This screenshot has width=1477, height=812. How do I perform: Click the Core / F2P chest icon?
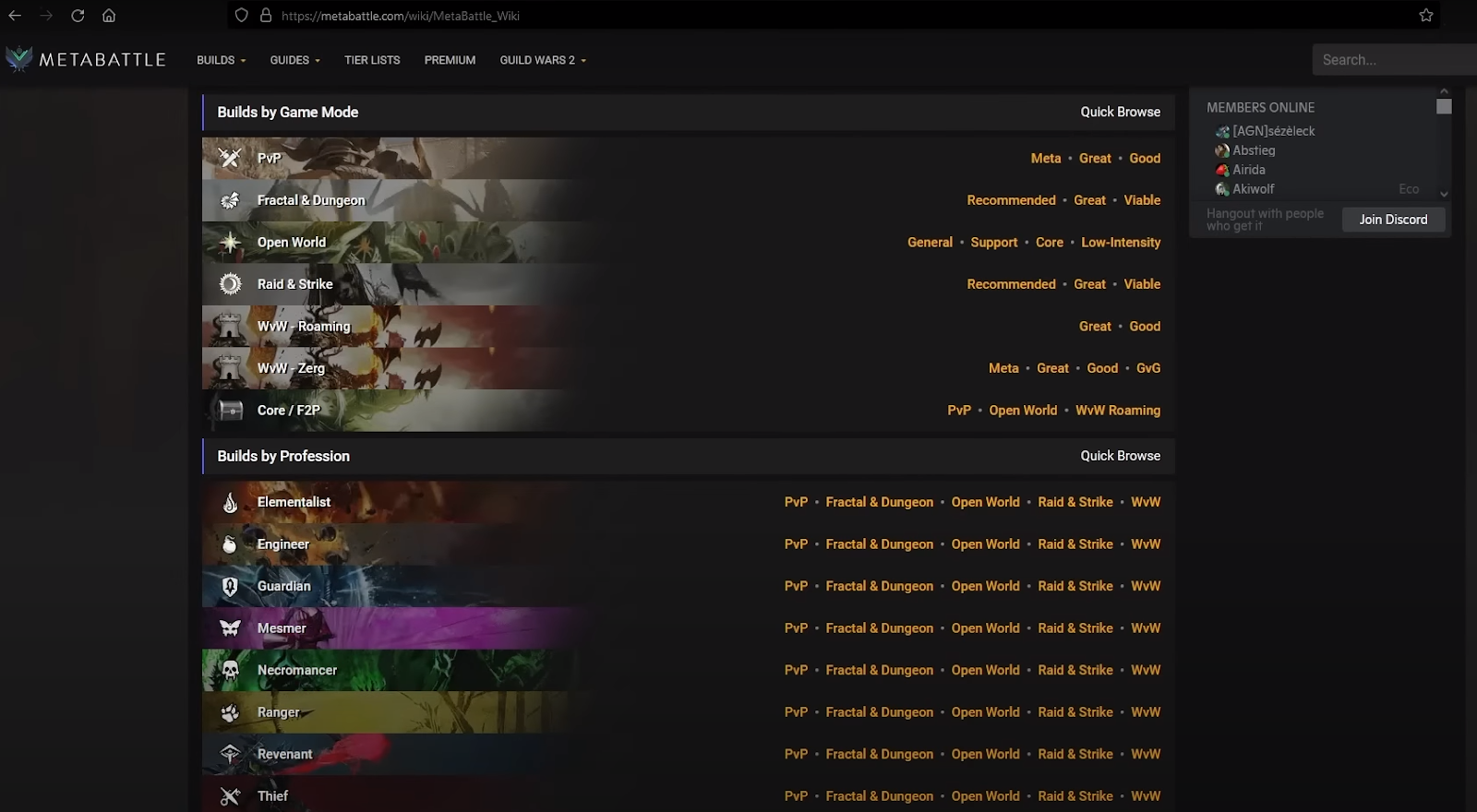tap(231, 410)
